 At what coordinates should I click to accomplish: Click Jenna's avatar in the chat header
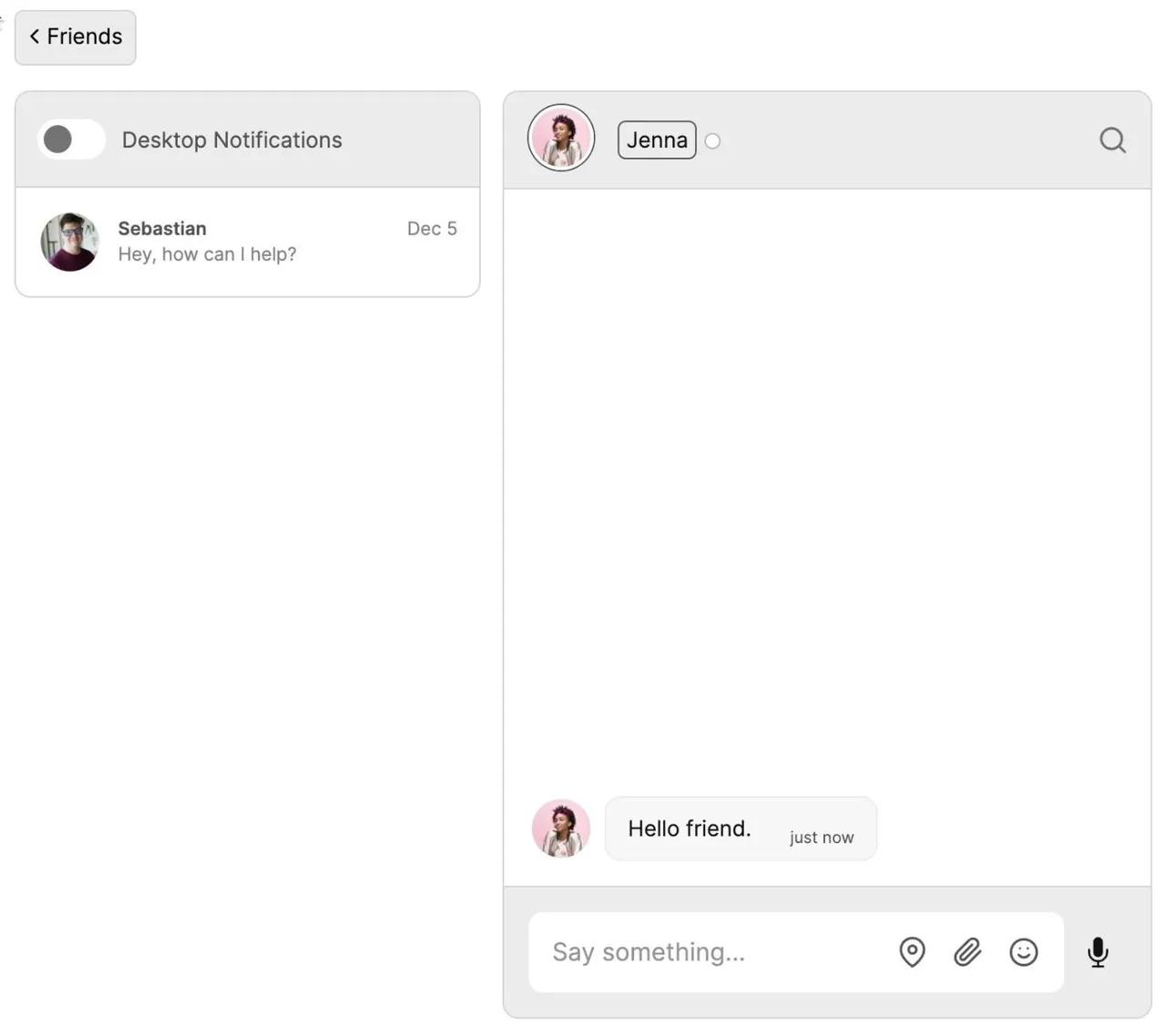tap(560, 138)
